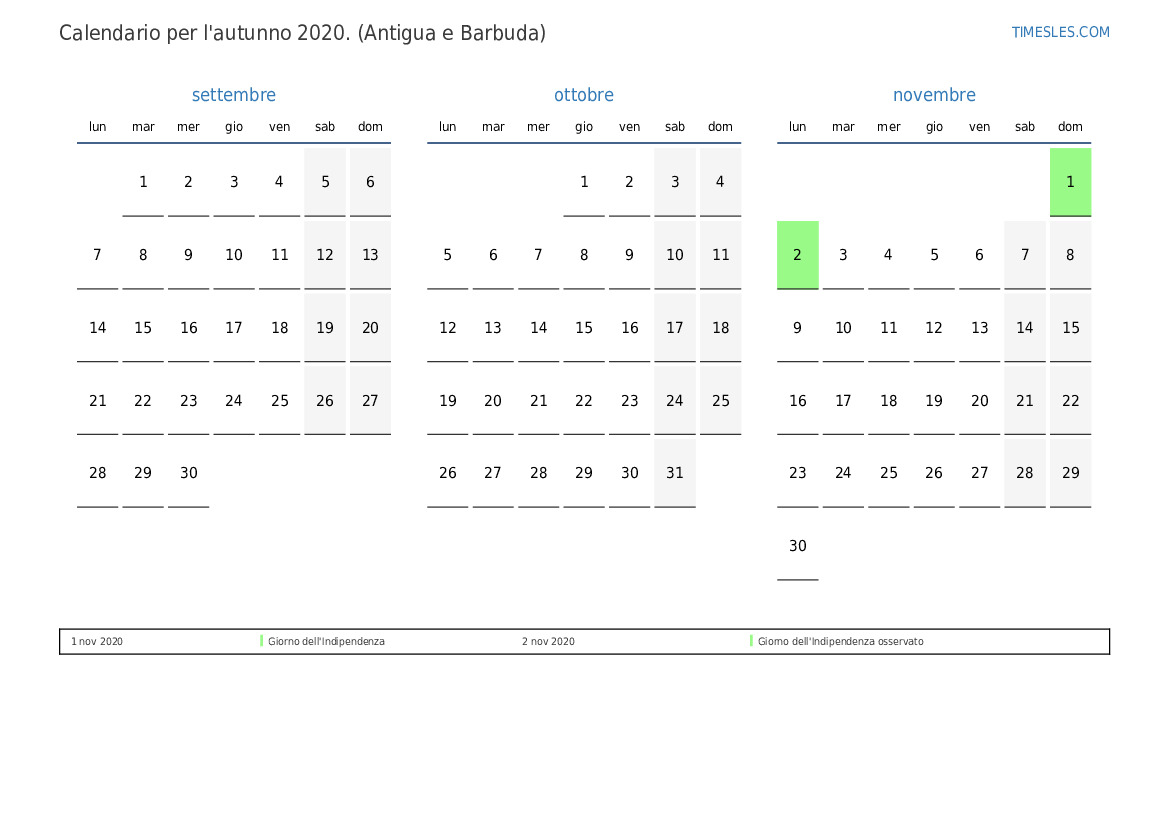Select the Giorno dell'Indipendenza osservato legend entry
1169x827 pixels.
(840, 642)
